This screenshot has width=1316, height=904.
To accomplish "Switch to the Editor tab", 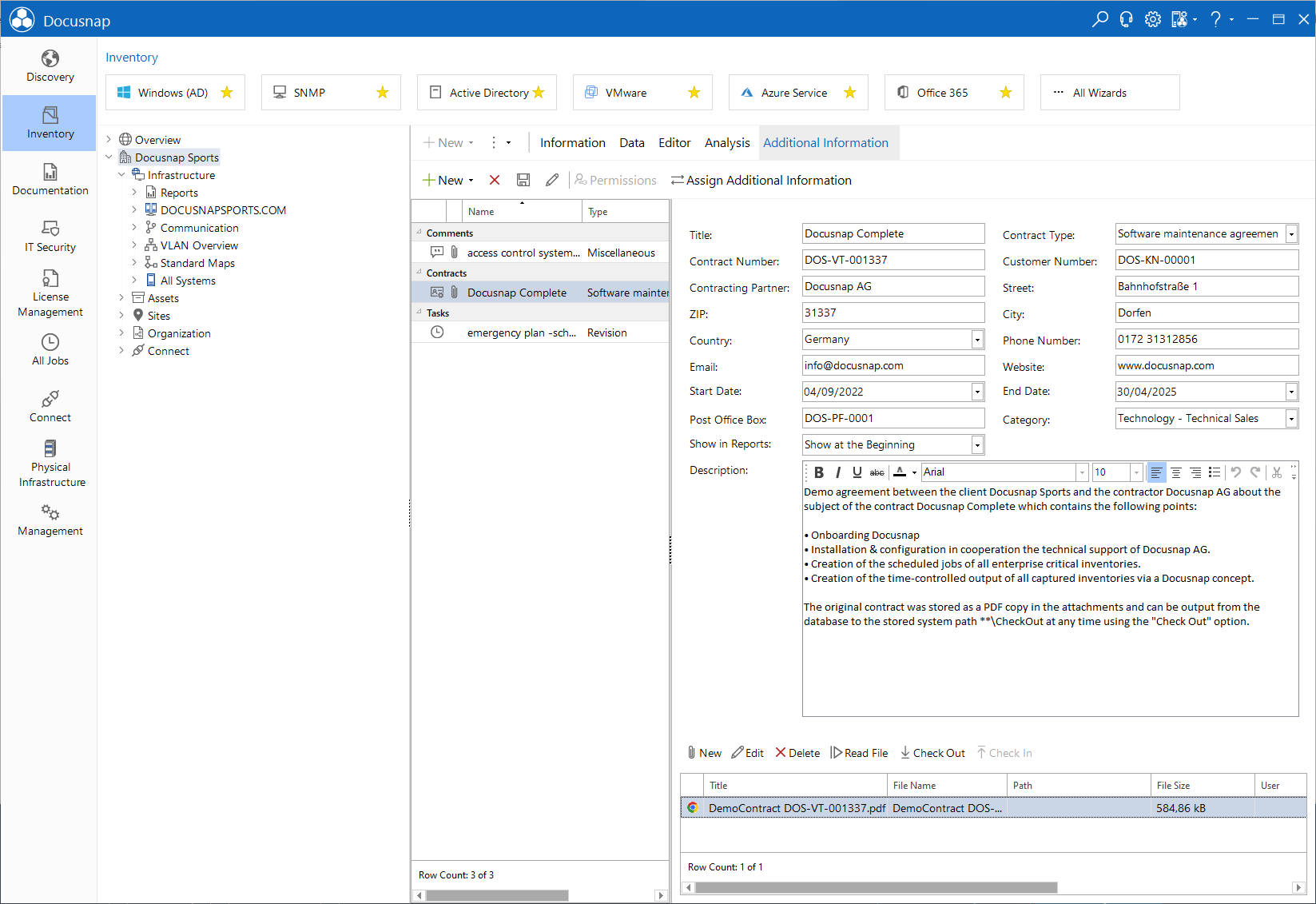I will [674, 142].
